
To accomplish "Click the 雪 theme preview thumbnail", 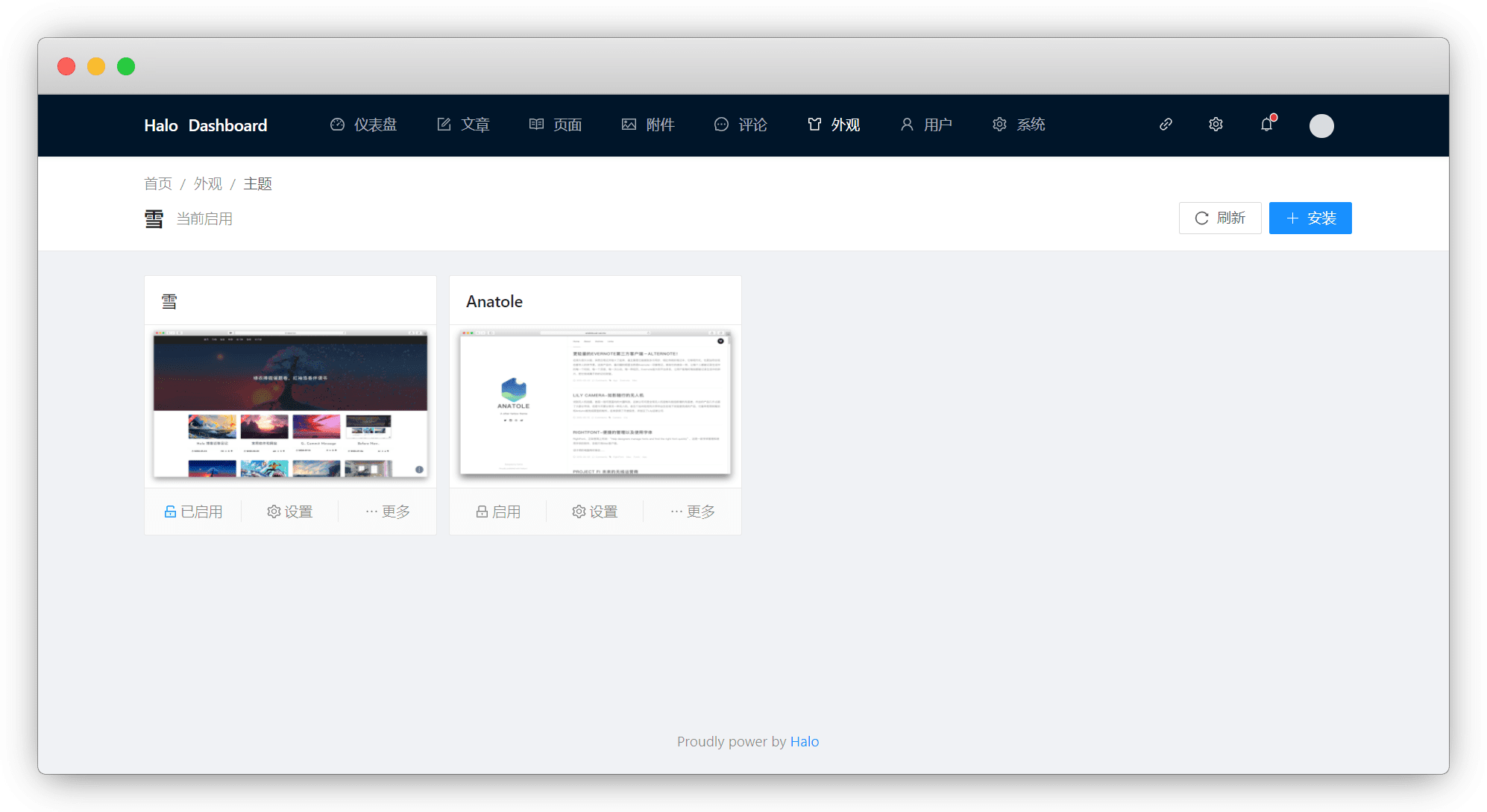I will [290, 405].
